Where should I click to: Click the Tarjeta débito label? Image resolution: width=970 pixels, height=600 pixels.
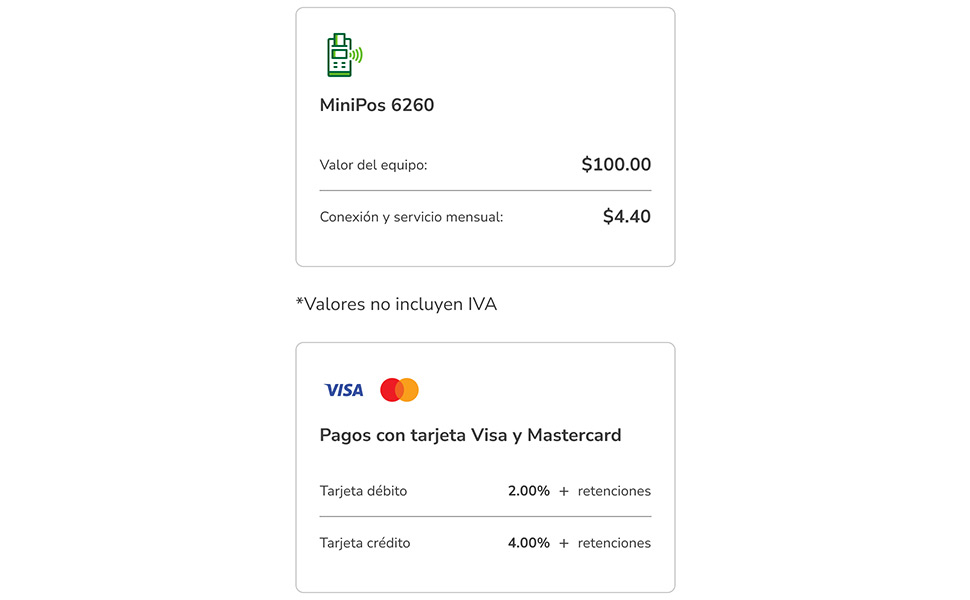363,491
